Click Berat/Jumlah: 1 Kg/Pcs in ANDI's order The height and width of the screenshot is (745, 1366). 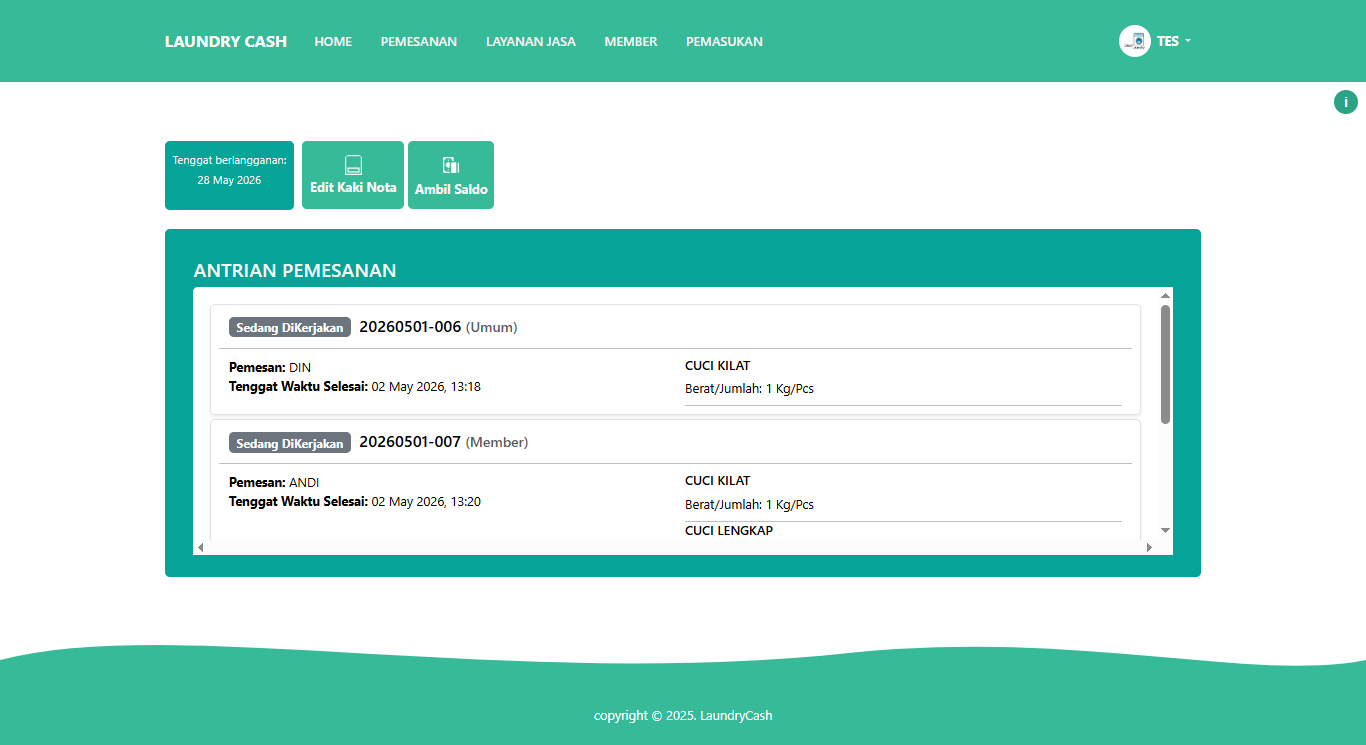pyautogui.click(x=749, y=504)
